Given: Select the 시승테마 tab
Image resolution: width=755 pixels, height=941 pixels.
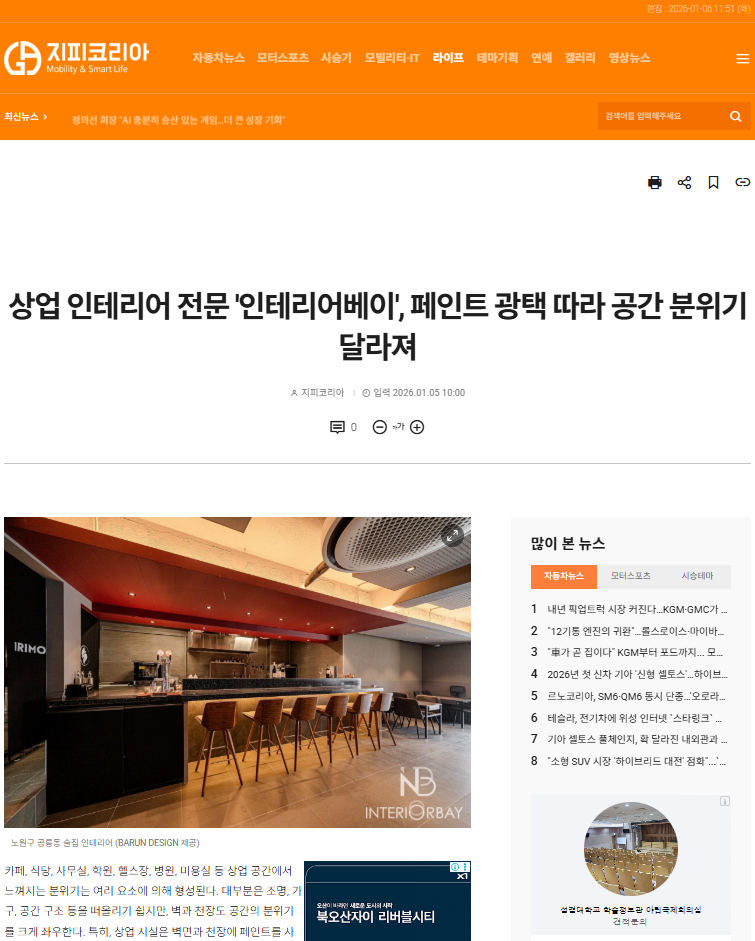Looking at the screenshot, I should (x=697, y=576).
